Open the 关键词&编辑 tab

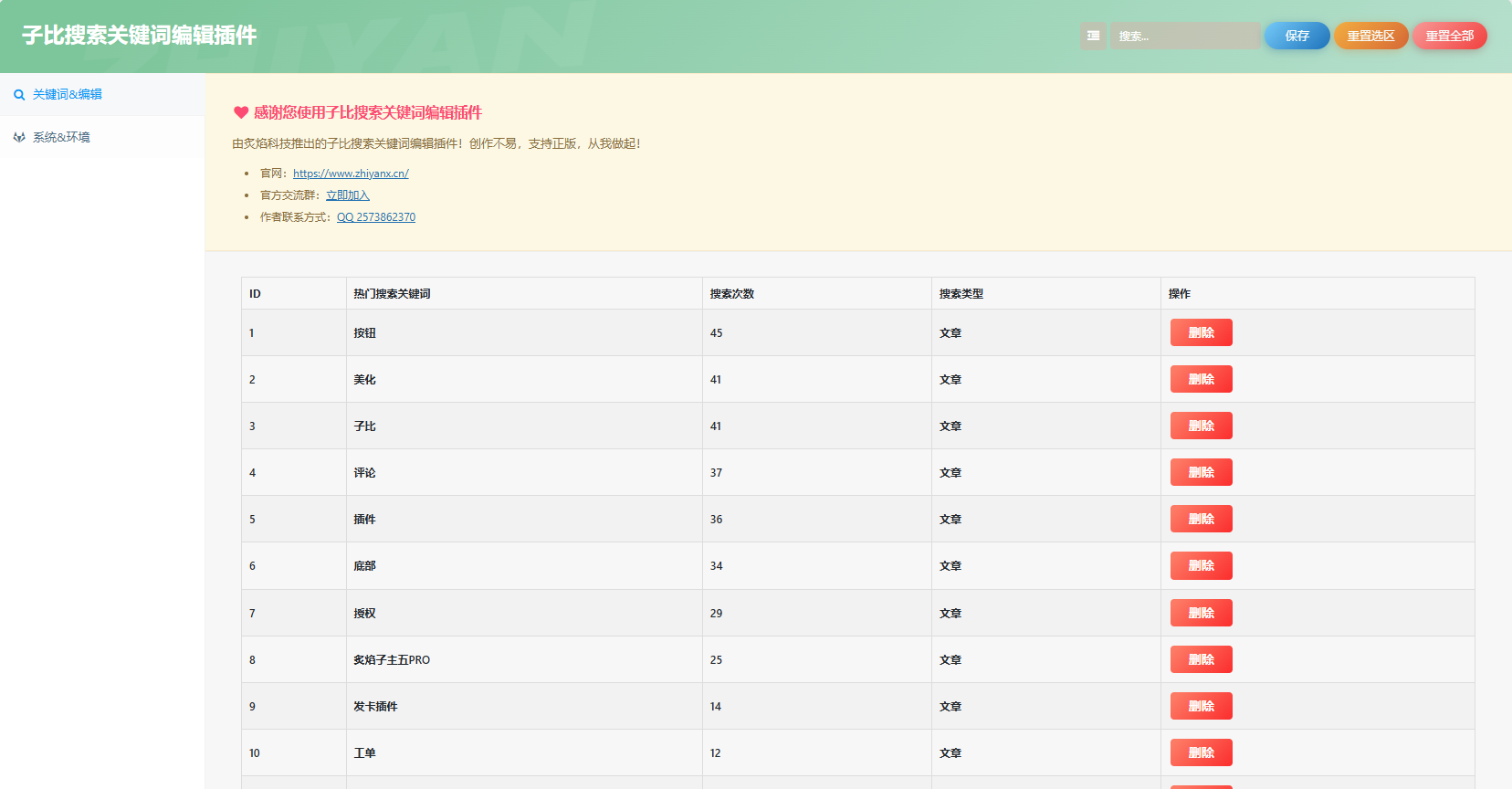point(67,95)
